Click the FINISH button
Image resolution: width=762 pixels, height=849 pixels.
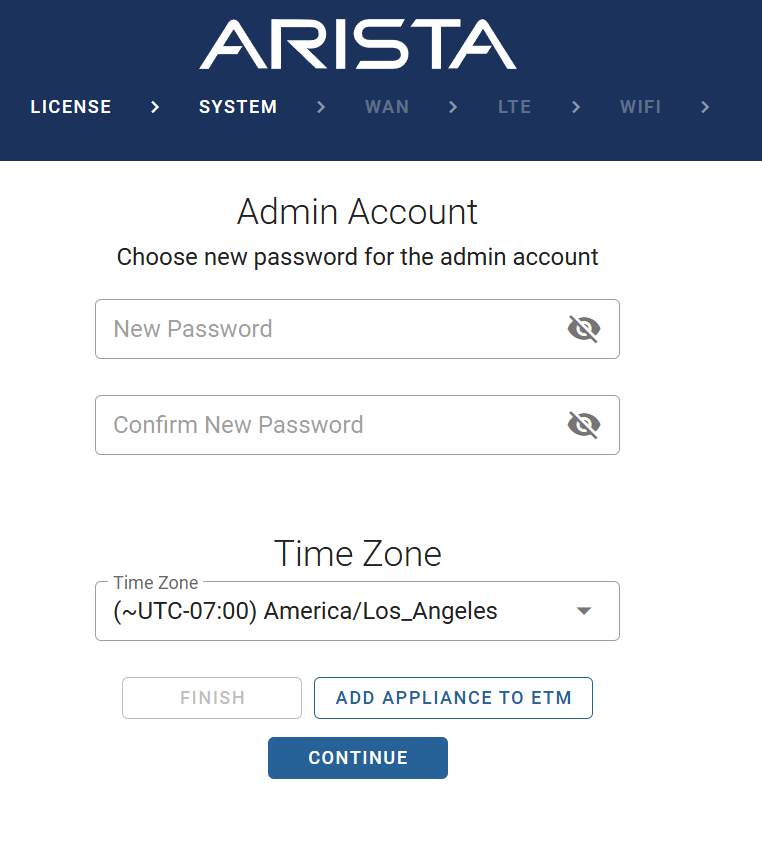coord(212,698)
